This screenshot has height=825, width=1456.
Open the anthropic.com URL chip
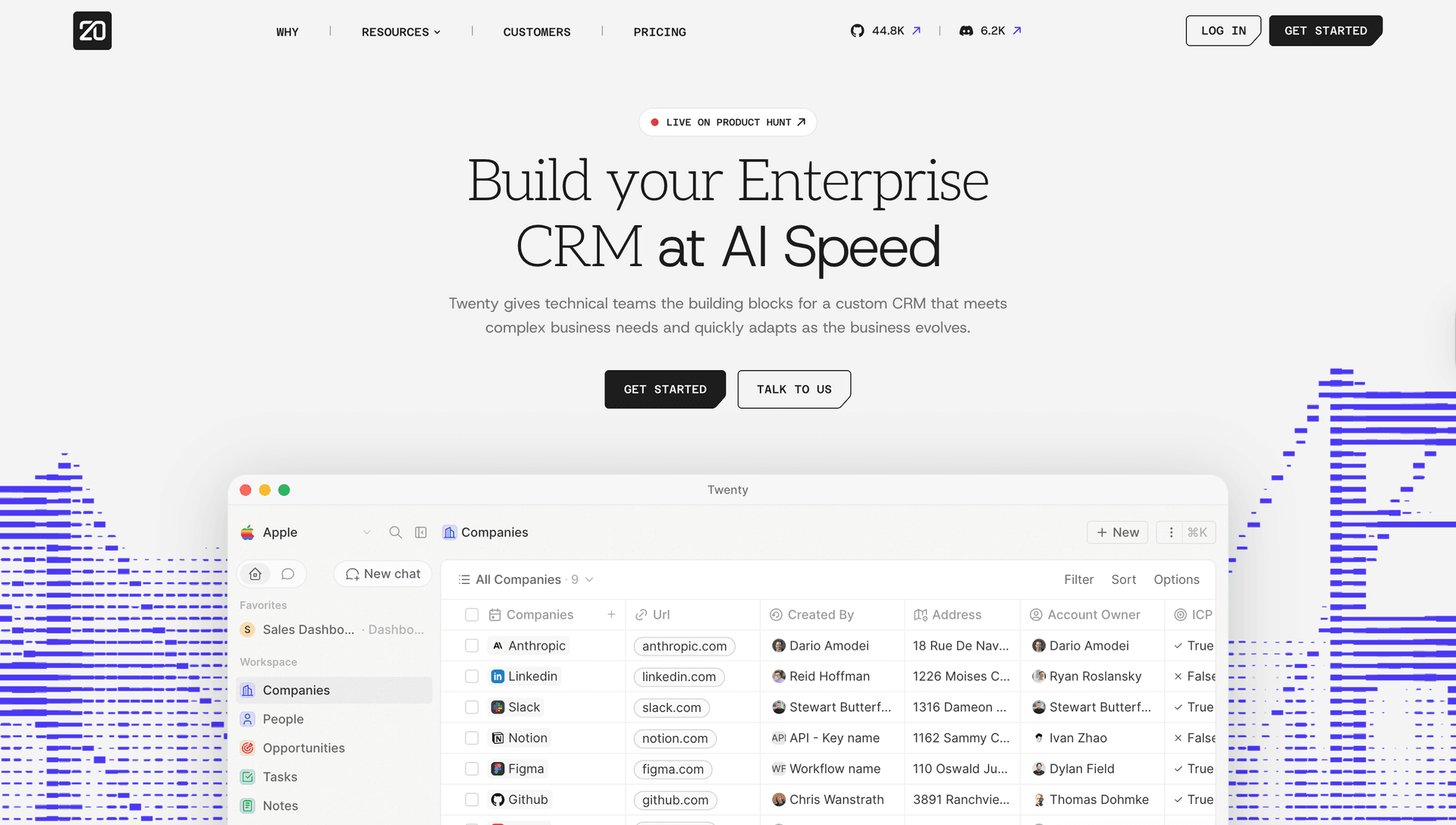684,646
